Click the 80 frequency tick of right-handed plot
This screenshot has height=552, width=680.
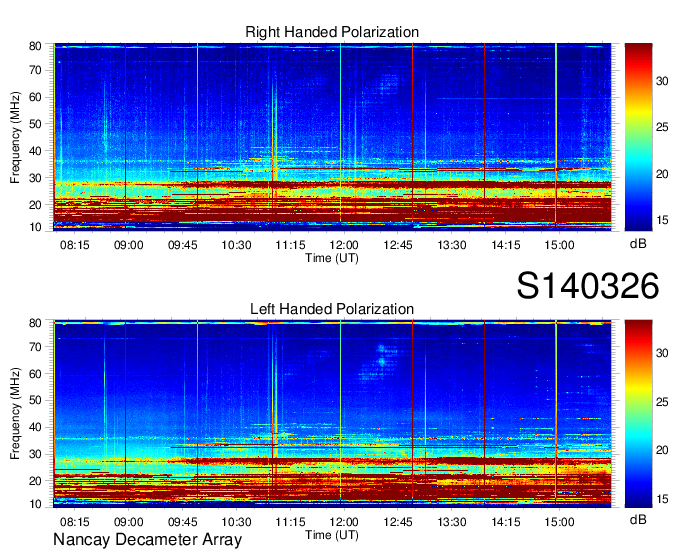35,46
